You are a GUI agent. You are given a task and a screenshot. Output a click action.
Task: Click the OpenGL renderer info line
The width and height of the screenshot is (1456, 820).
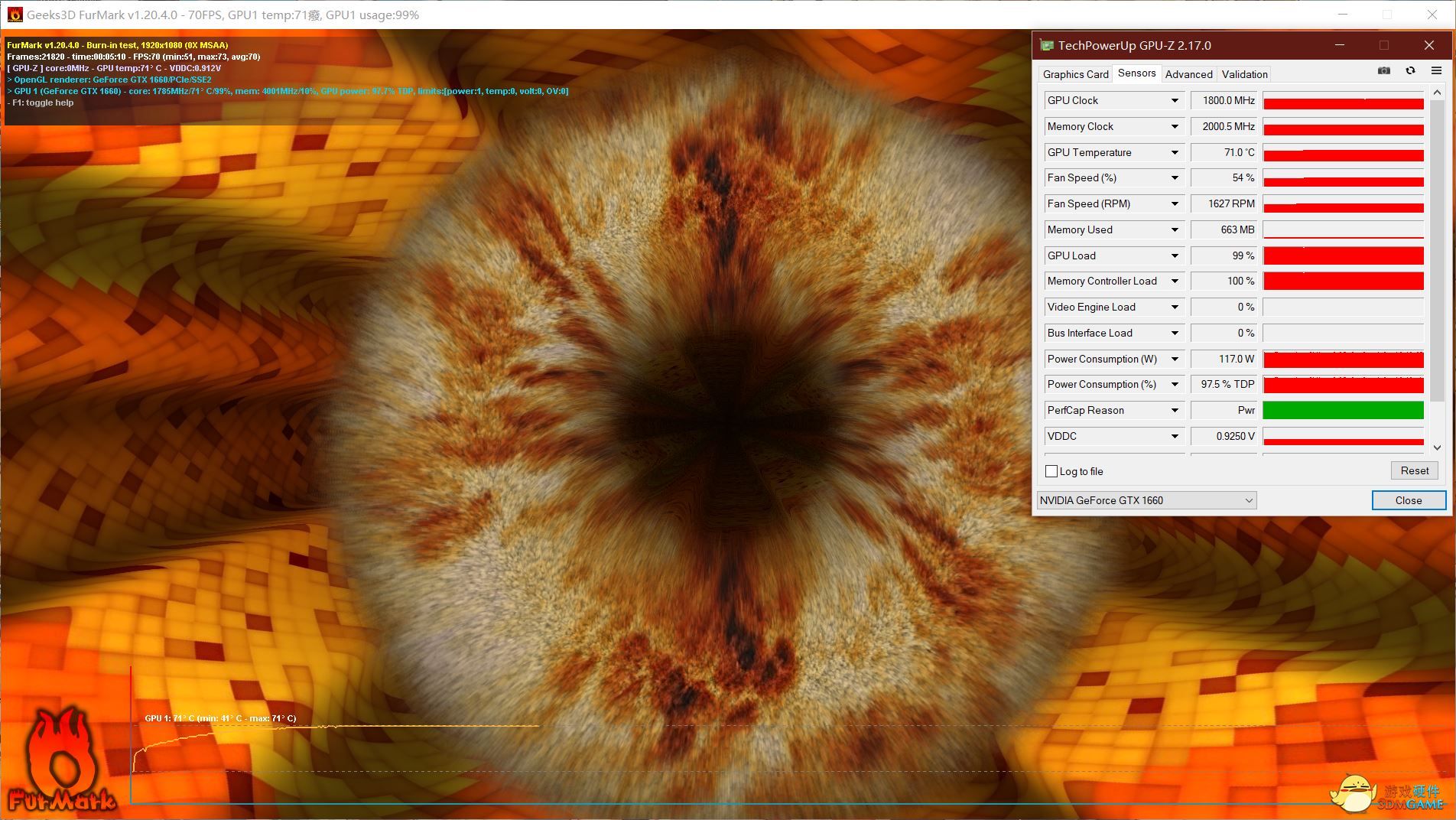[x=109, y=80]
